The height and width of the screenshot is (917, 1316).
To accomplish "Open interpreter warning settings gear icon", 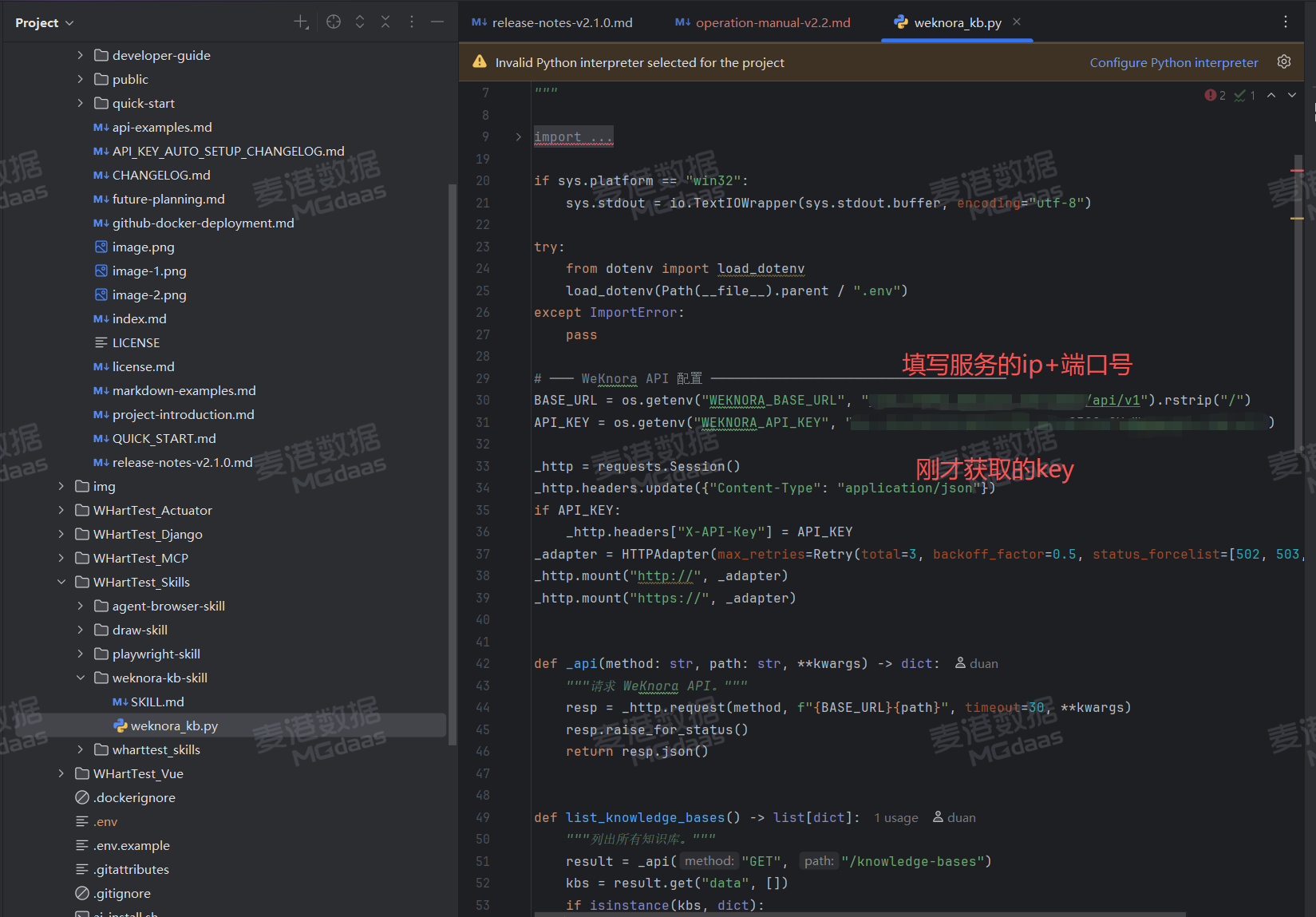I will [x=1284, y=62].
